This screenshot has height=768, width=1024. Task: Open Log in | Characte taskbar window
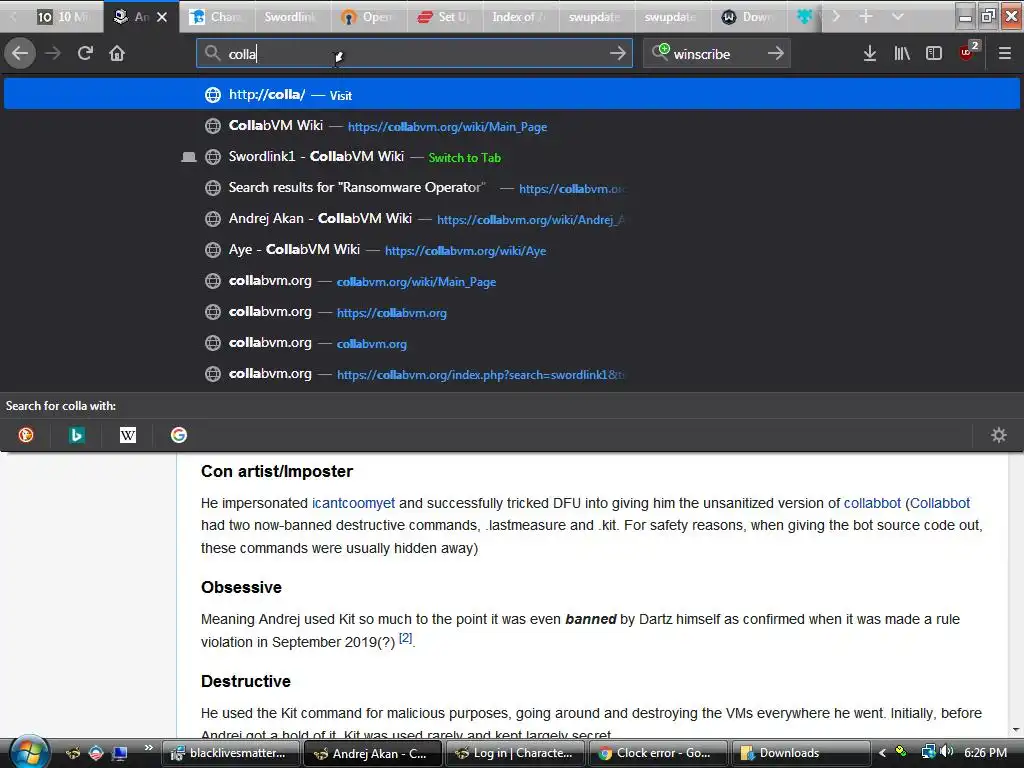[x=516, y=753]
